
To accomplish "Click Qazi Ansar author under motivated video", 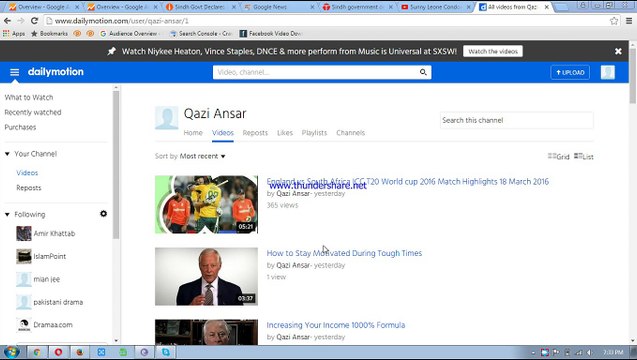I will coord(293,265).
